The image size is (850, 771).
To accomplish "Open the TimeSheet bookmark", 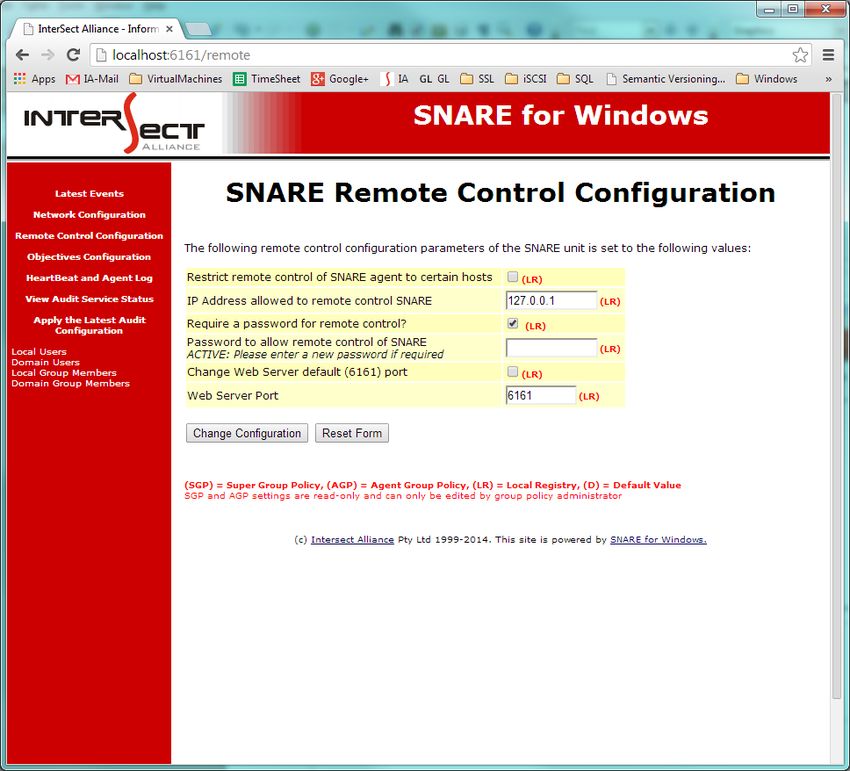I will [267, 79].
